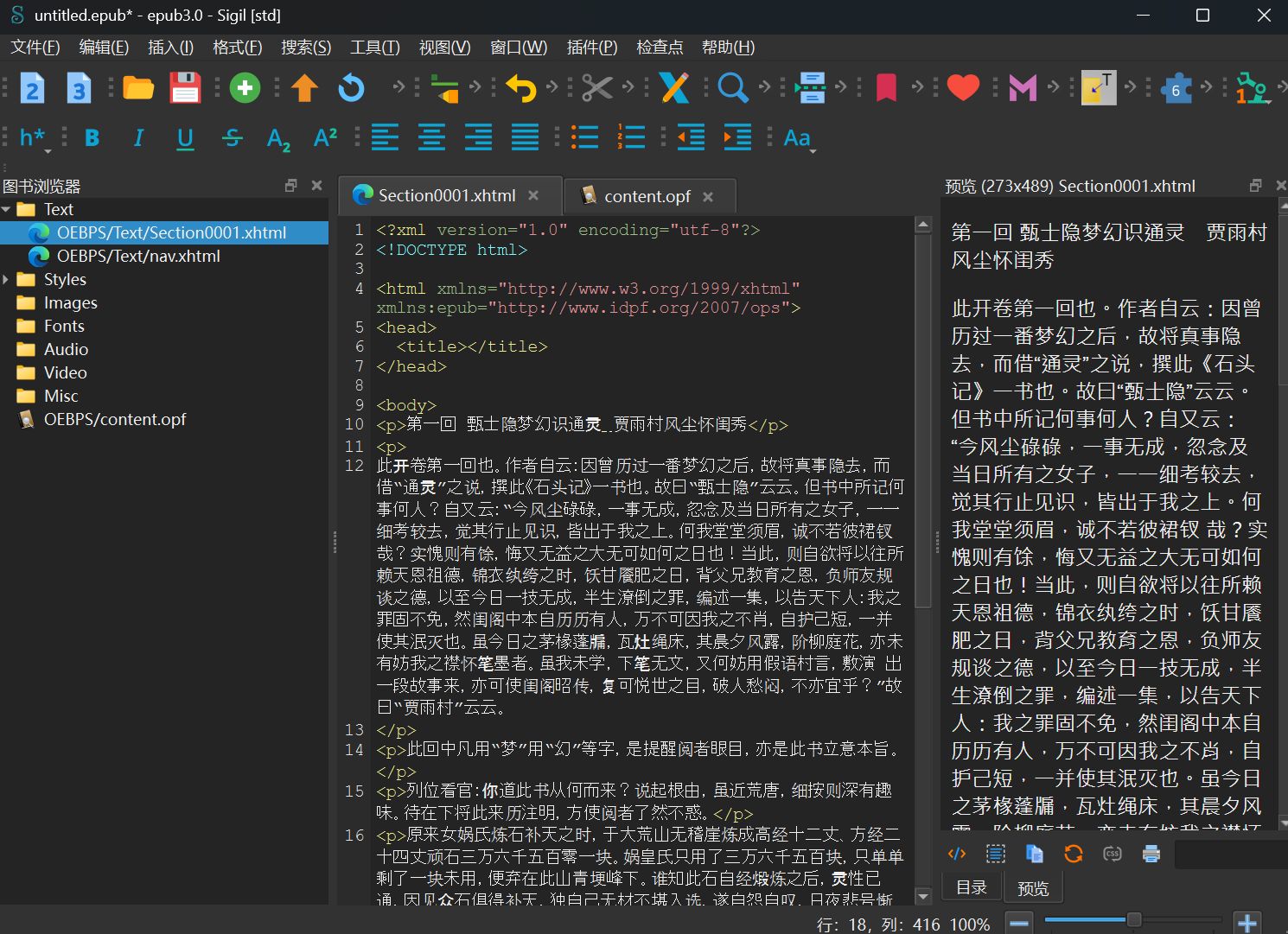Open 文件(F) menu
Viewport: 1288px width, 934px height.
(35, 48)
